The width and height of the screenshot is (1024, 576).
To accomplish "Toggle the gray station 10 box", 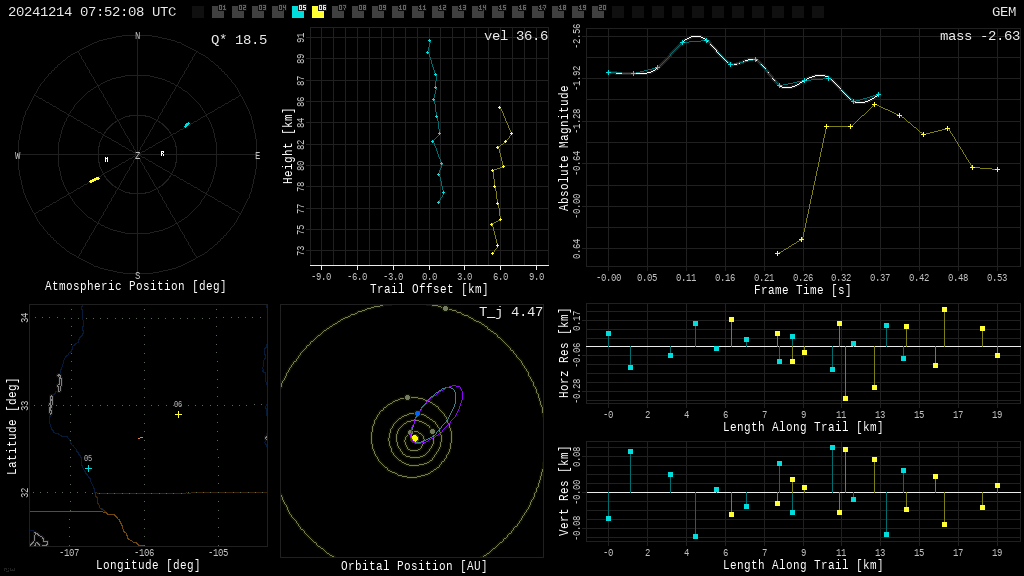I will tap(398, 12).
